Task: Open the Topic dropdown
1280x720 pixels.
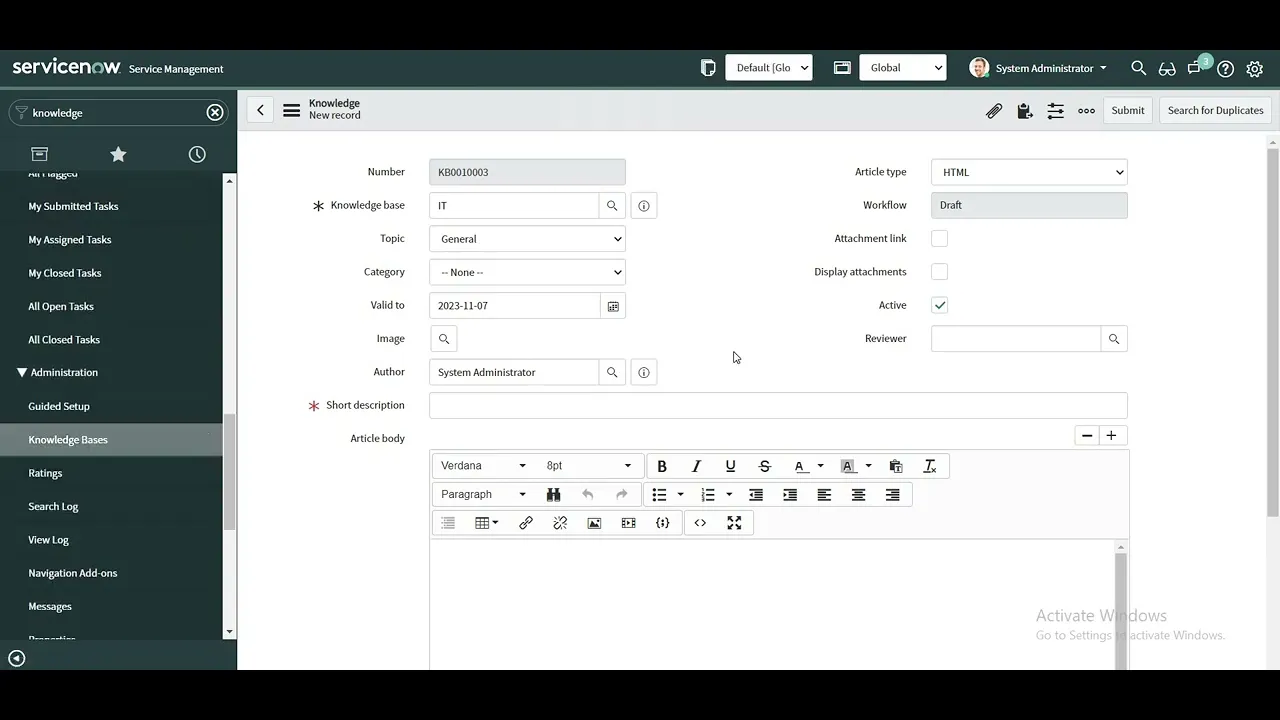Action: [527, 239]
